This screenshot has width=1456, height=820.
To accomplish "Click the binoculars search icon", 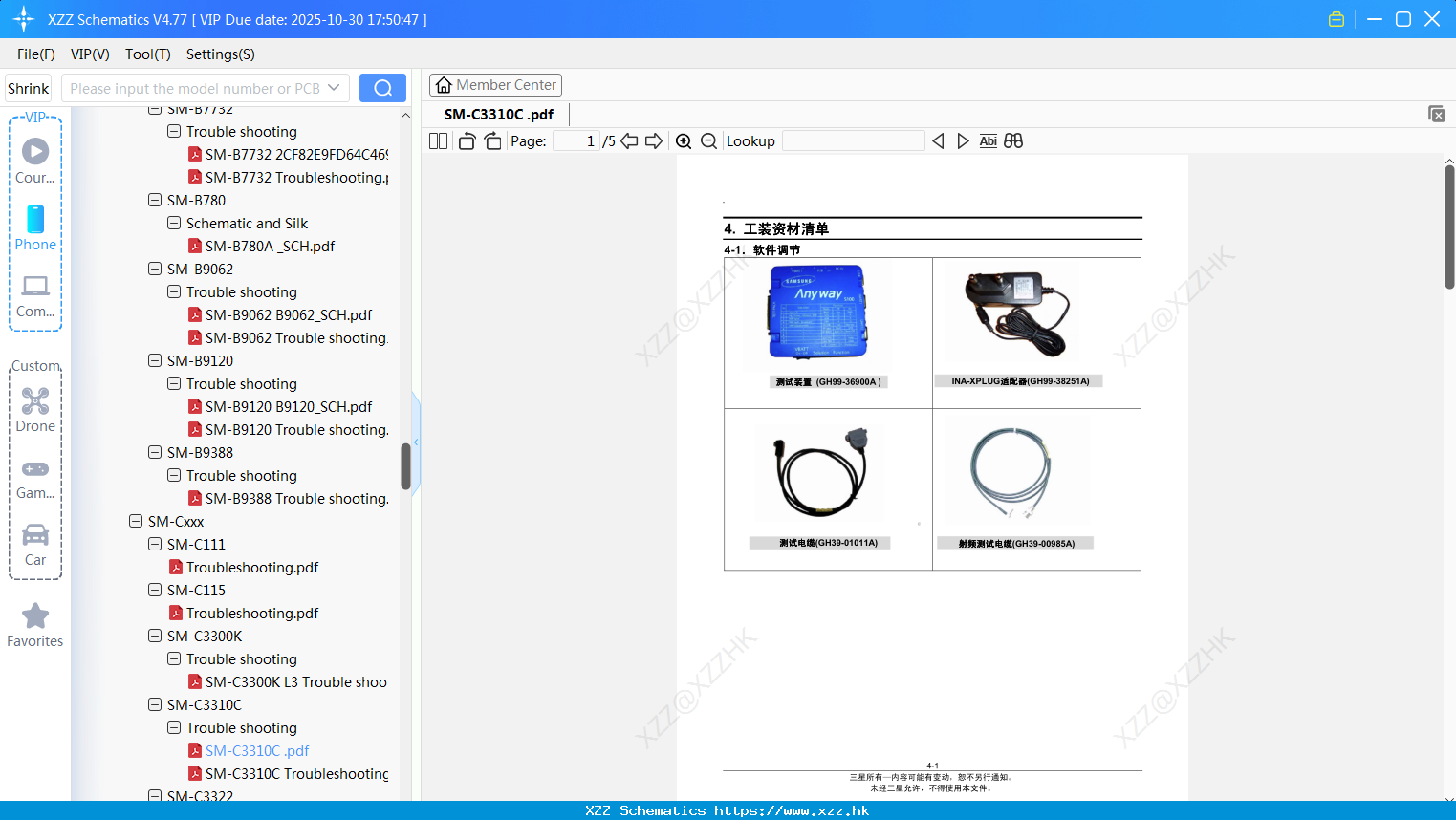I will point(1013,140).
